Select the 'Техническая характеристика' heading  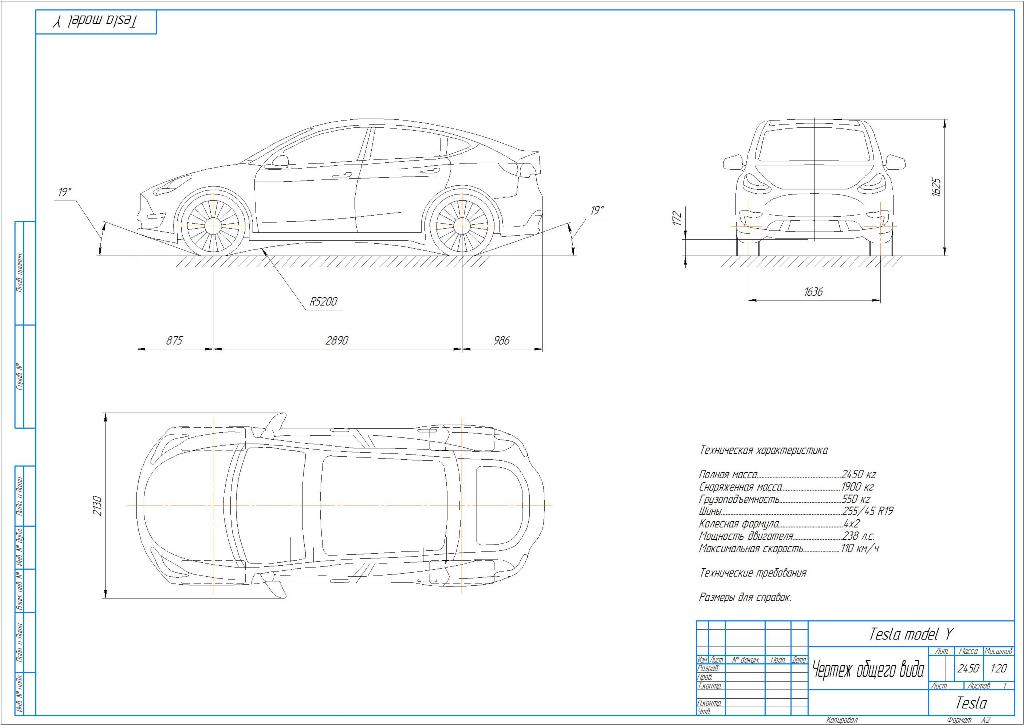763,450
